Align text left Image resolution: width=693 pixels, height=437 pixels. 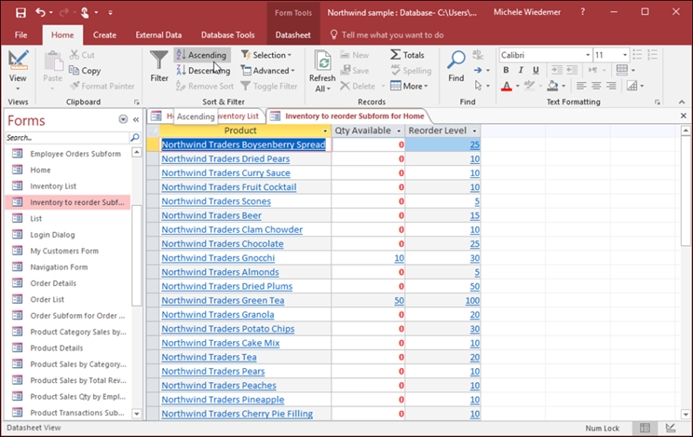[x=581, y=86]
